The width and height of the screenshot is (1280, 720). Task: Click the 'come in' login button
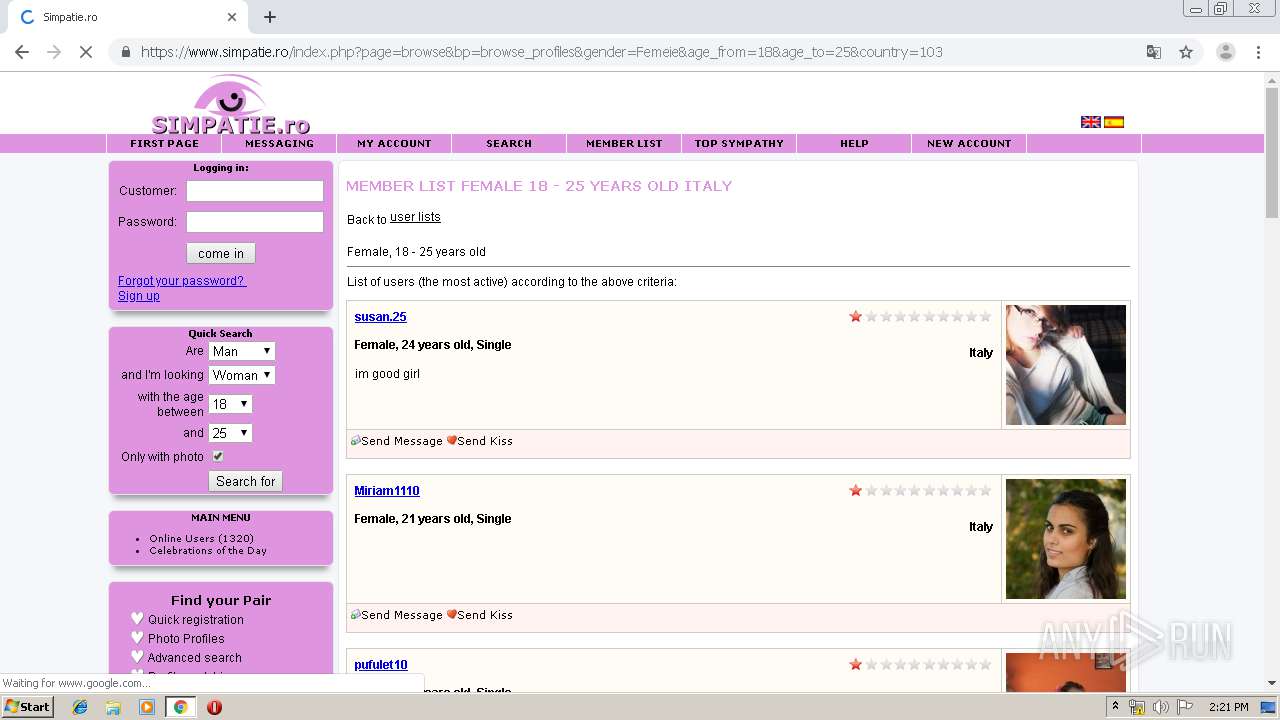click(221, 253)
